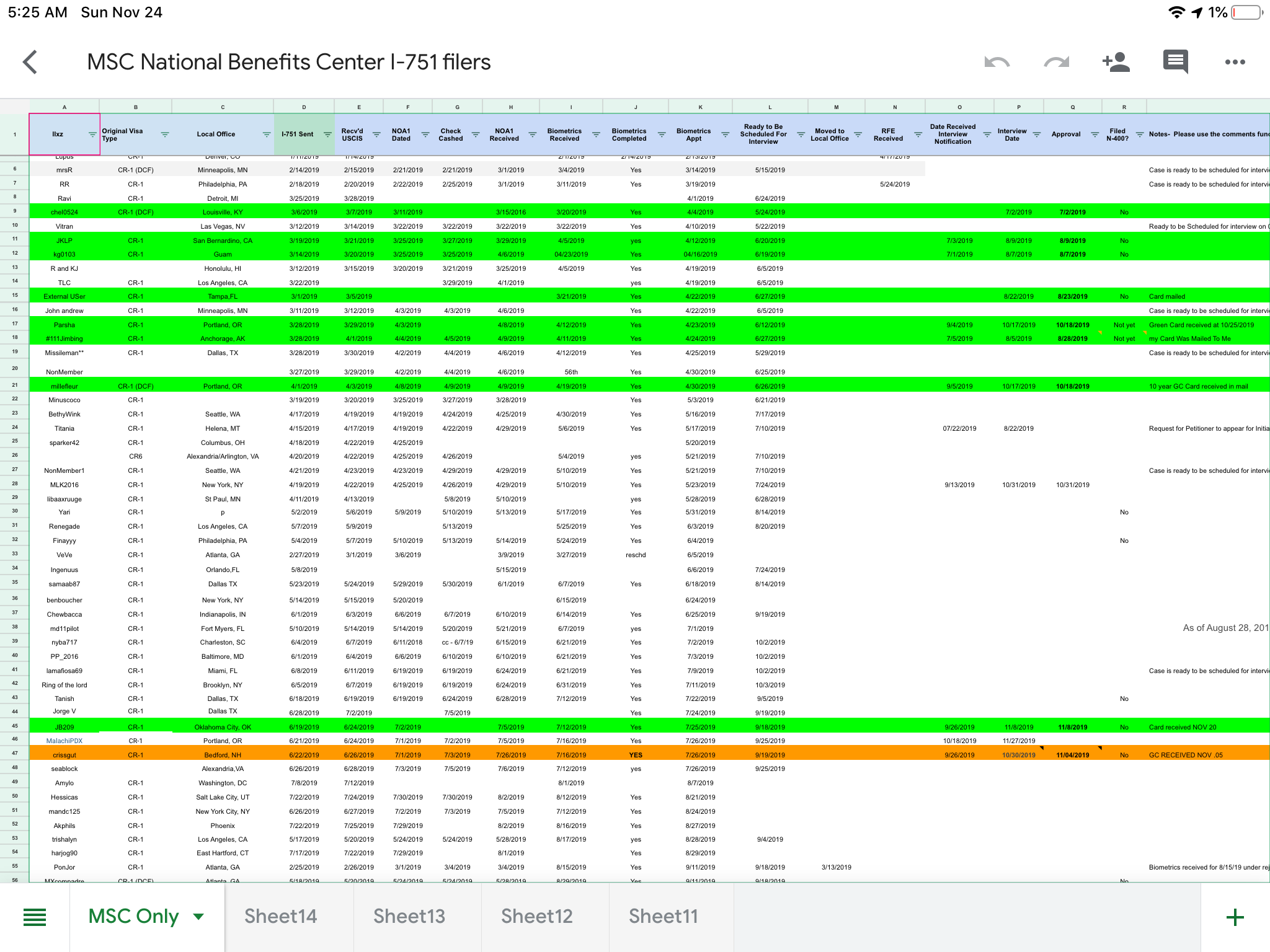The height and width of the screenshot is (952, 1270).
Task: Open filter for Original Visa Type column
Action: [x=165, y=134]
